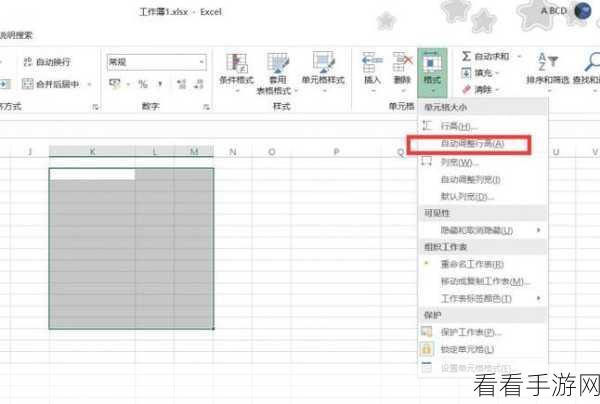
Task: Choose 保护工作表(P)... menu item
Action: point(471,332)
